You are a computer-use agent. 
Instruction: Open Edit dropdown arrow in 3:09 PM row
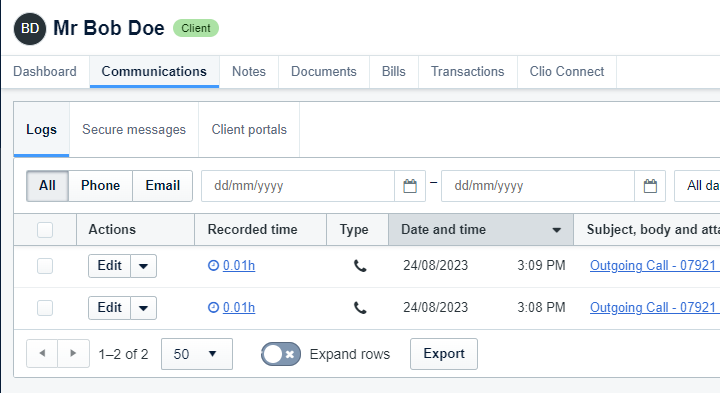(143, 266)
